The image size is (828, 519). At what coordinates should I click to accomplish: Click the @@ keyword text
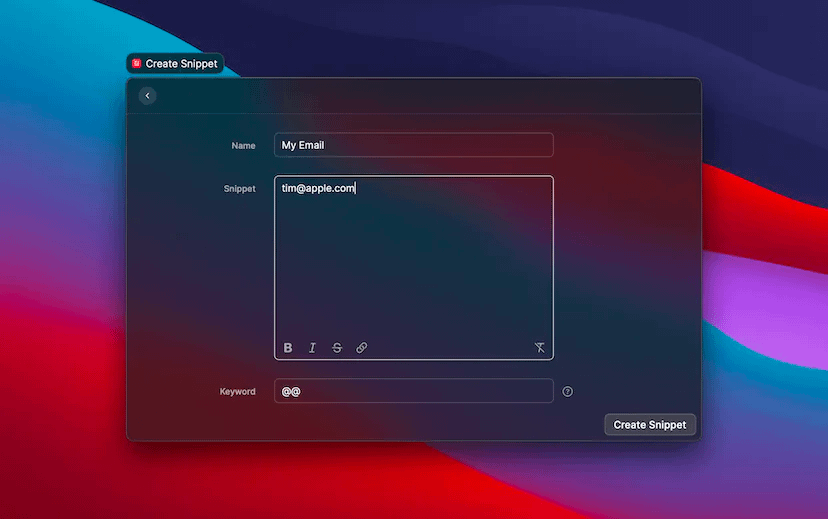[291, 392]
